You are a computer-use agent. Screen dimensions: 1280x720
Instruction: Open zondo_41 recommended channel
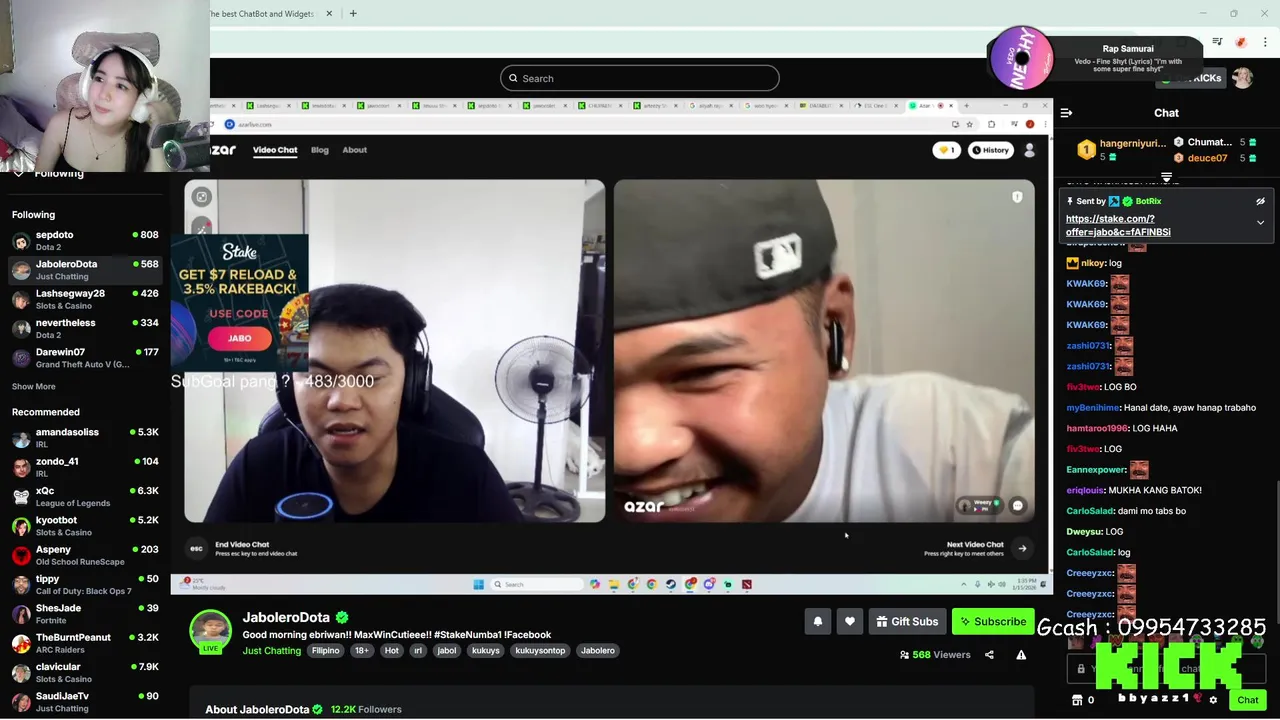click(85, 467)
